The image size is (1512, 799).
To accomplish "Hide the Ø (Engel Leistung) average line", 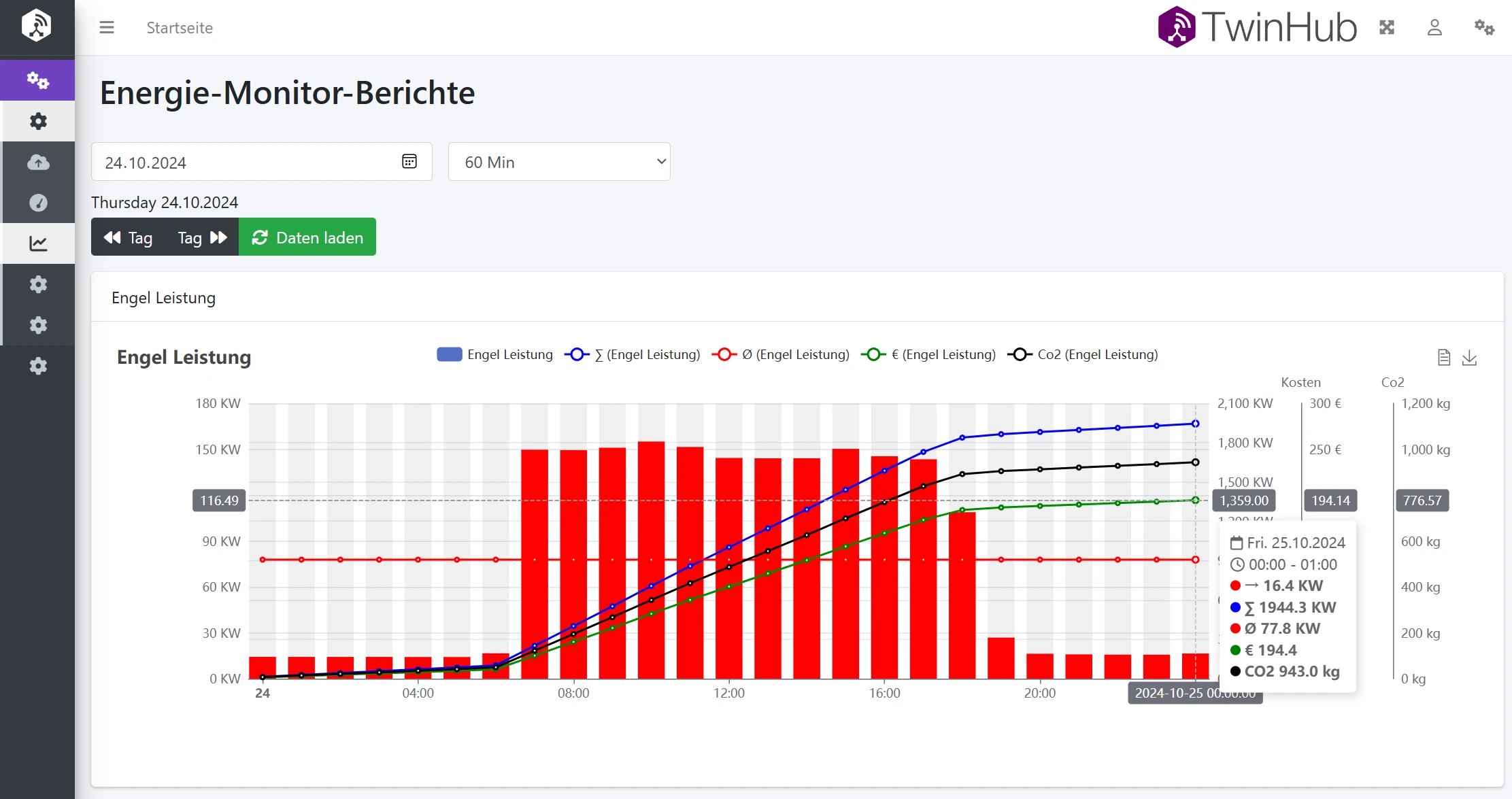I will pyautogui.click(x=781, y=354).
